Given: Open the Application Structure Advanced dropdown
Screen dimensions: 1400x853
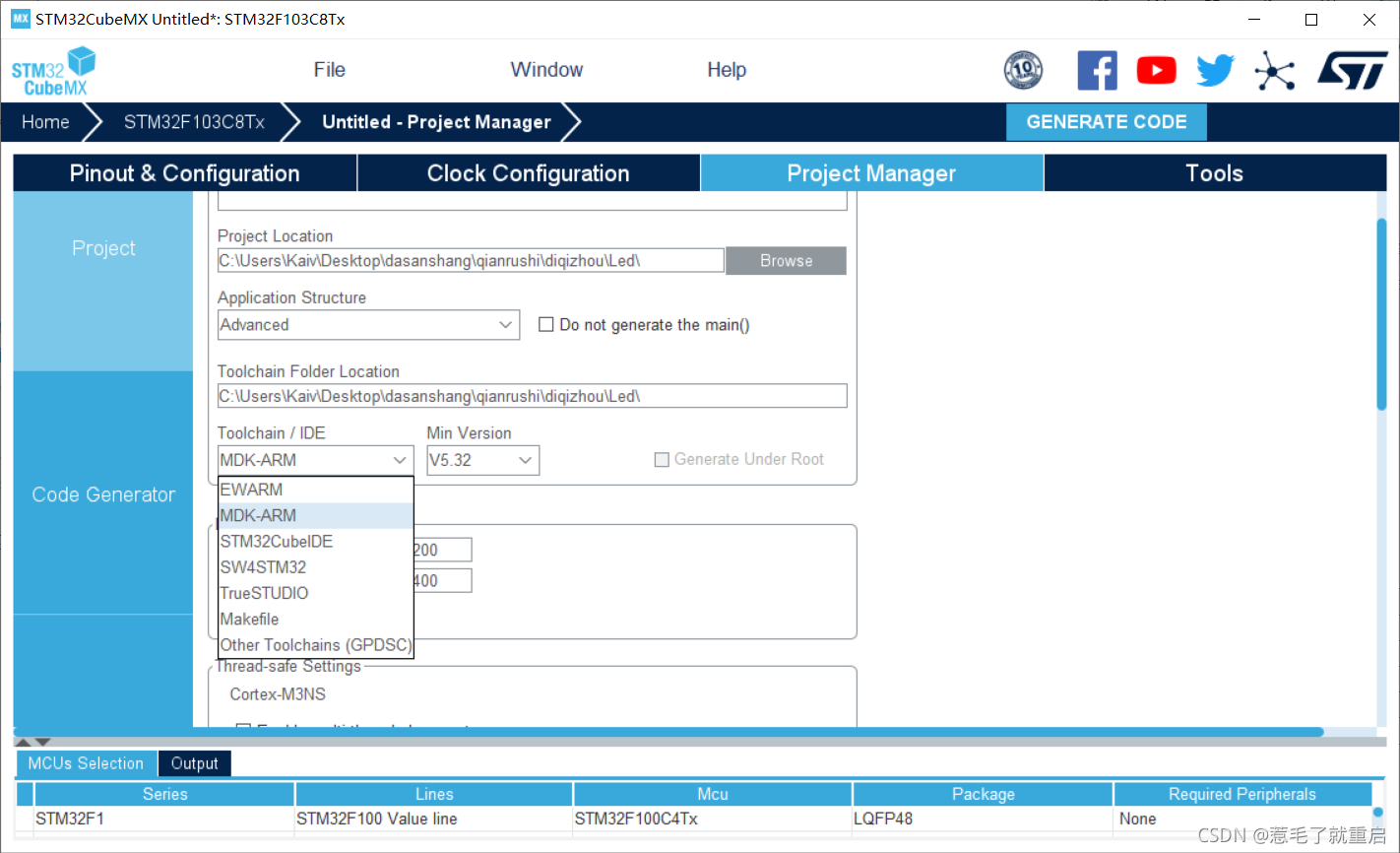Looking at the screenshot, I should point(368,325).
